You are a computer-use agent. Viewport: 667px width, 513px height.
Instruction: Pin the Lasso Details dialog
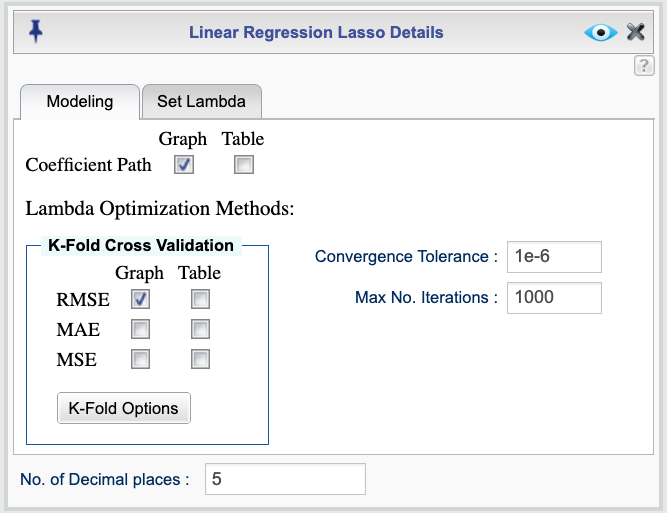[x=36, y=31]
